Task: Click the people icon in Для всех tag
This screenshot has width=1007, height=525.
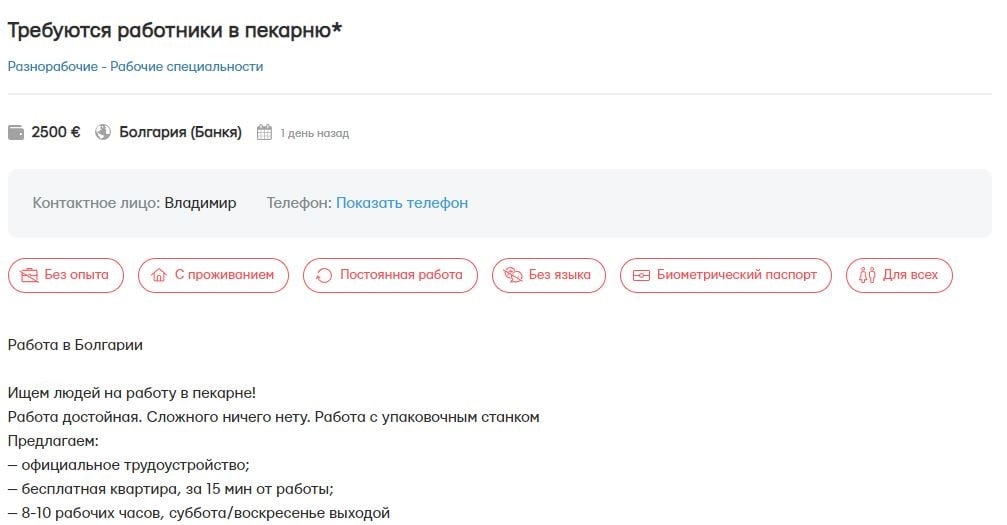Action: point(867,275)
